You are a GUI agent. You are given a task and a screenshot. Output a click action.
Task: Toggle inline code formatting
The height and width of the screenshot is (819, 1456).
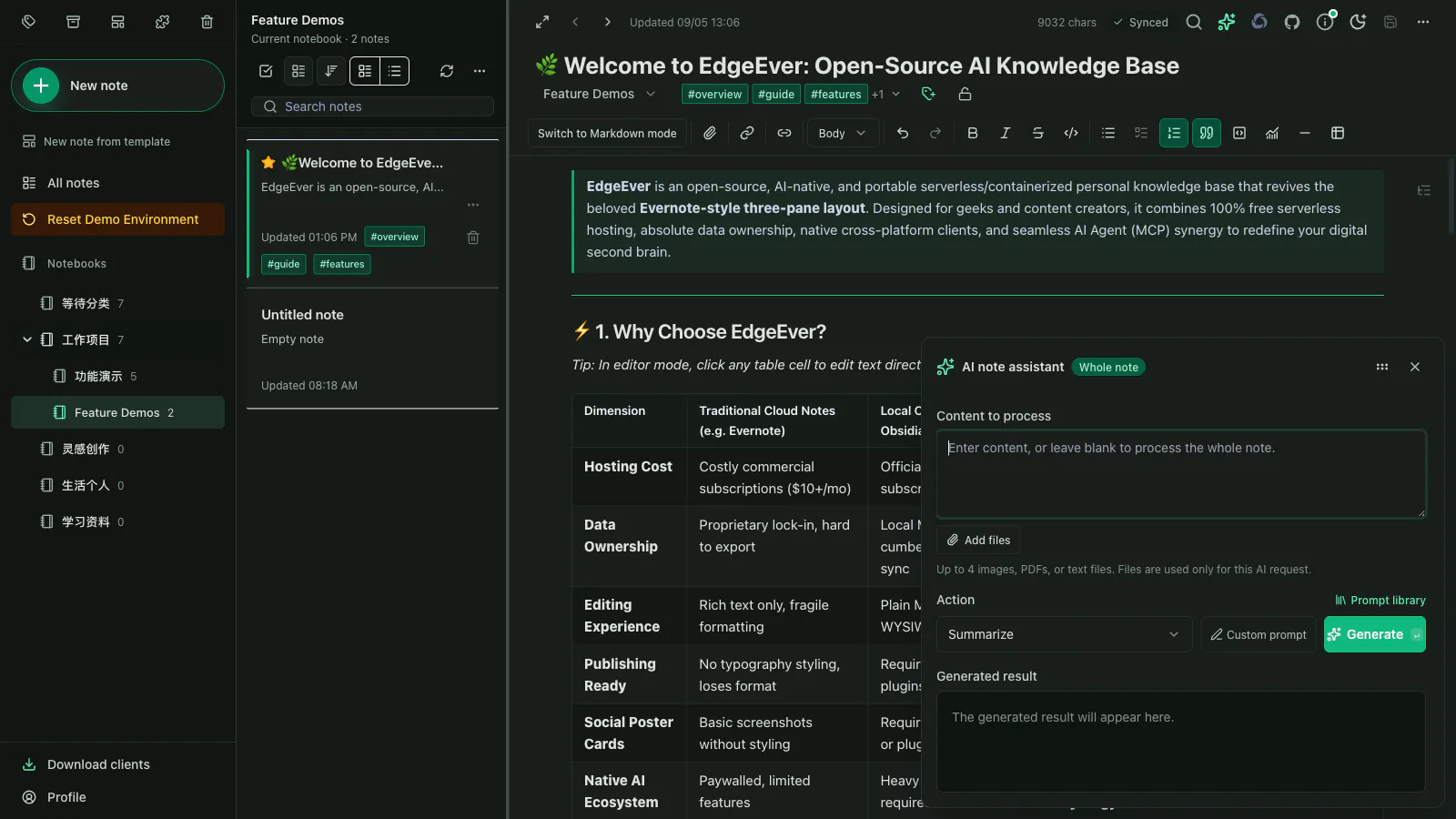(1071, 133)
